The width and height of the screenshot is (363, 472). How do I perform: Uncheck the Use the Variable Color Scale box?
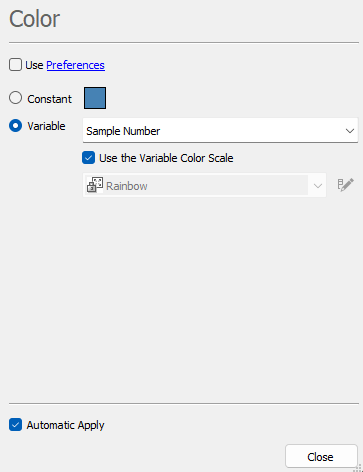coord(89,158)
